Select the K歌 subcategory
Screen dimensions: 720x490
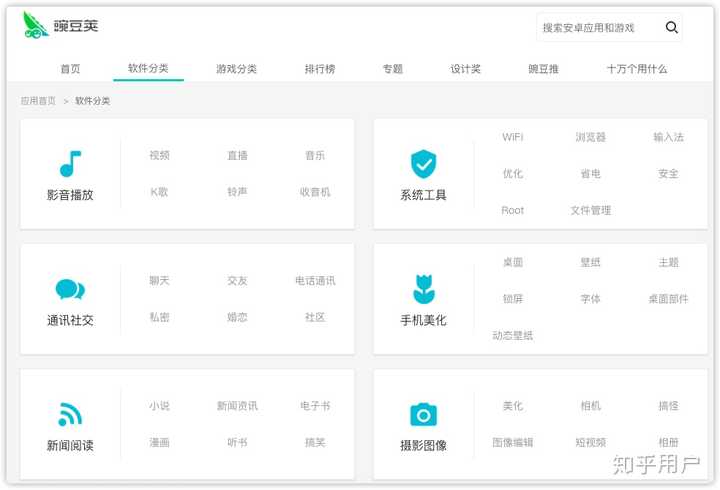point(159,192)
